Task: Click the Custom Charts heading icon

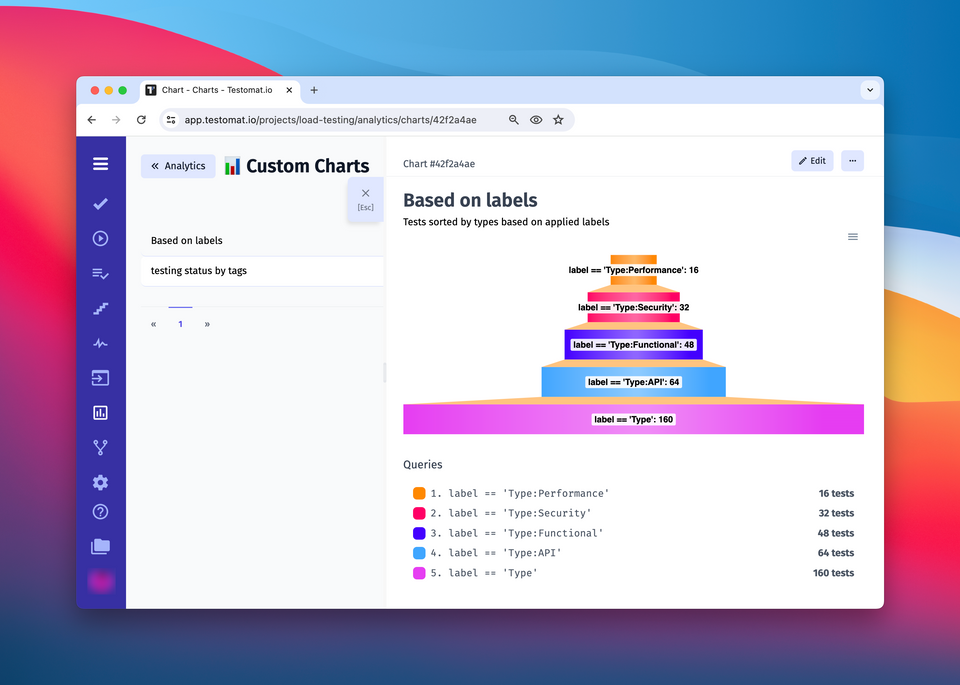Action: point(232,166)
